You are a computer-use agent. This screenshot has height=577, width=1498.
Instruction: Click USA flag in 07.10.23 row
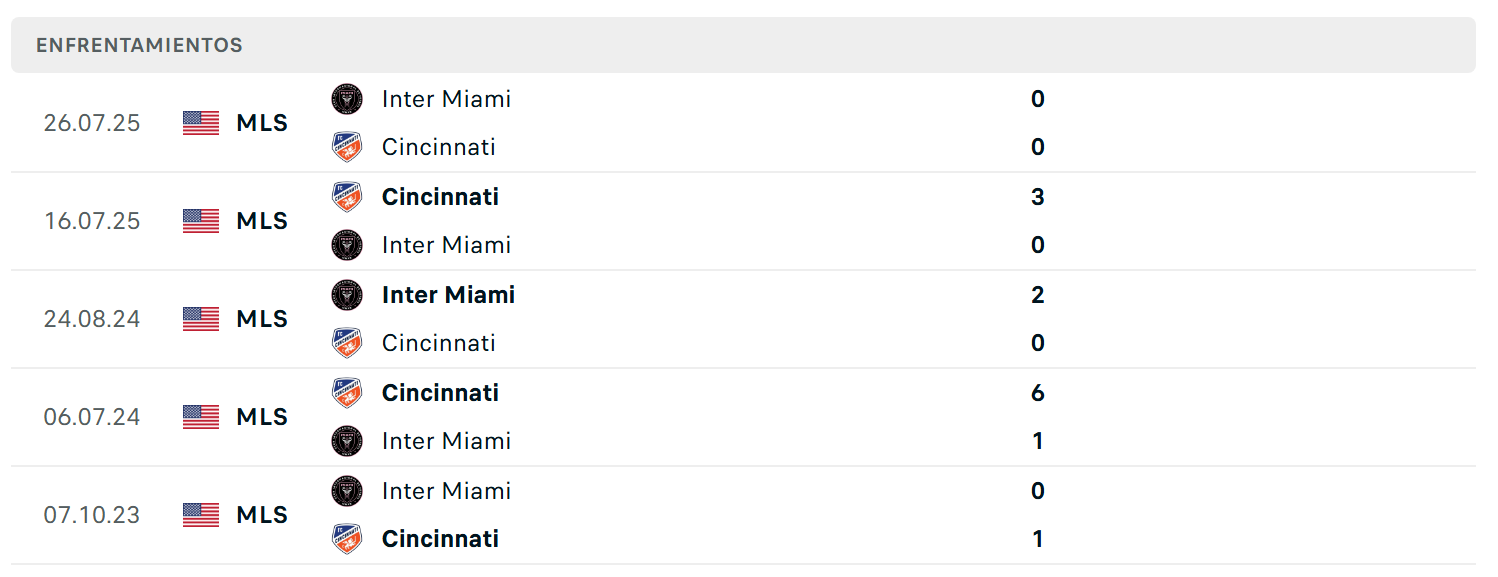pos(201,515)
